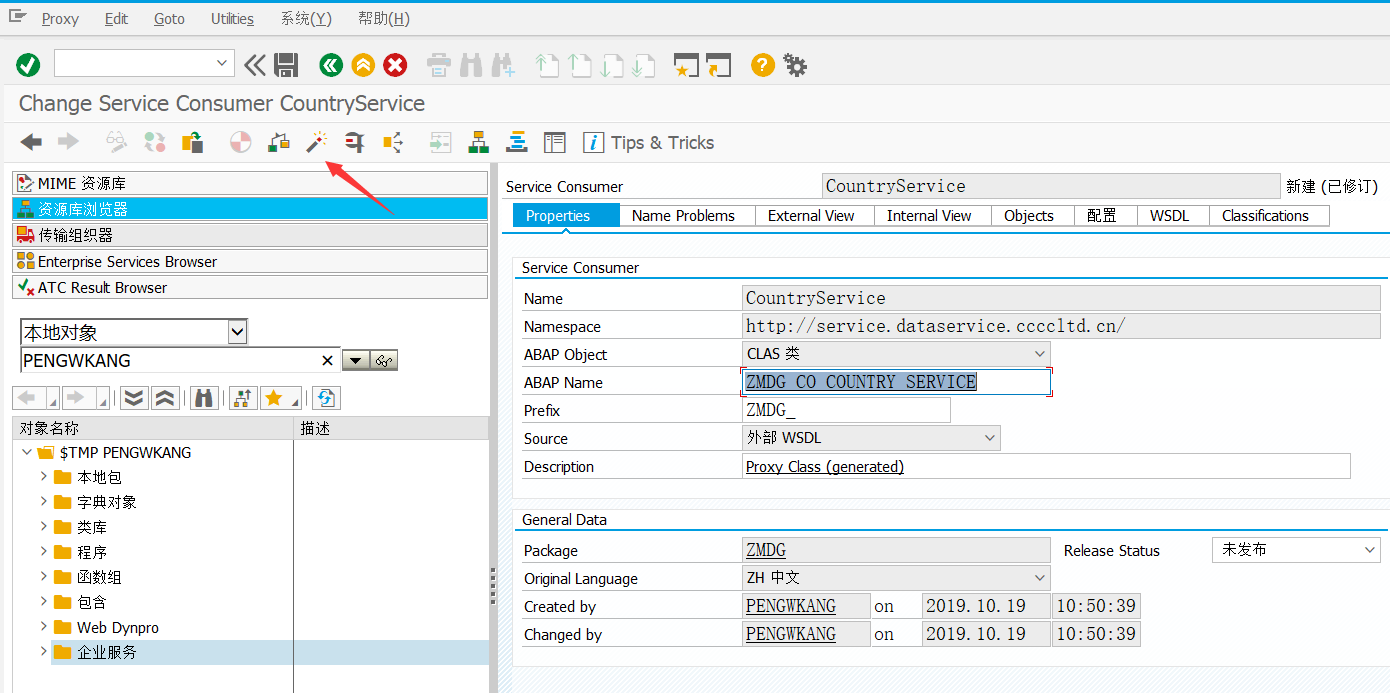Click the settings gear icon on the toolbar
This screenshot has height=693, width=1390.
[793, 64]
